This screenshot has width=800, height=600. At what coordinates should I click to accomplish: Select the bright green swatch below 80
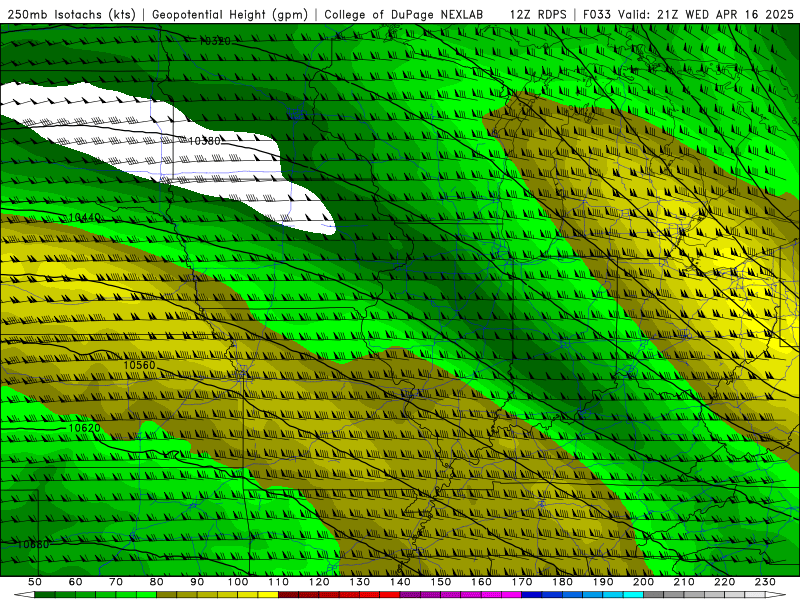point(146,595)
